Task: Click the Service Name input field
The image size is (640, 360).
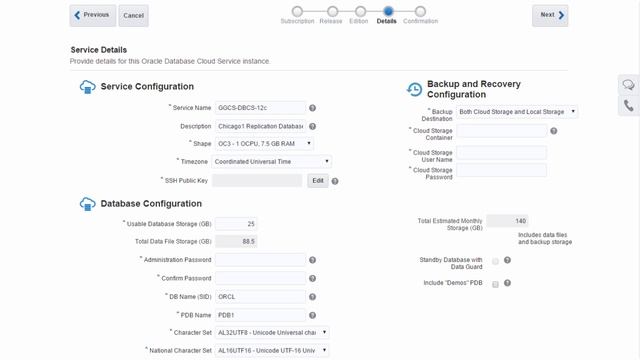Action: (260, 108)
